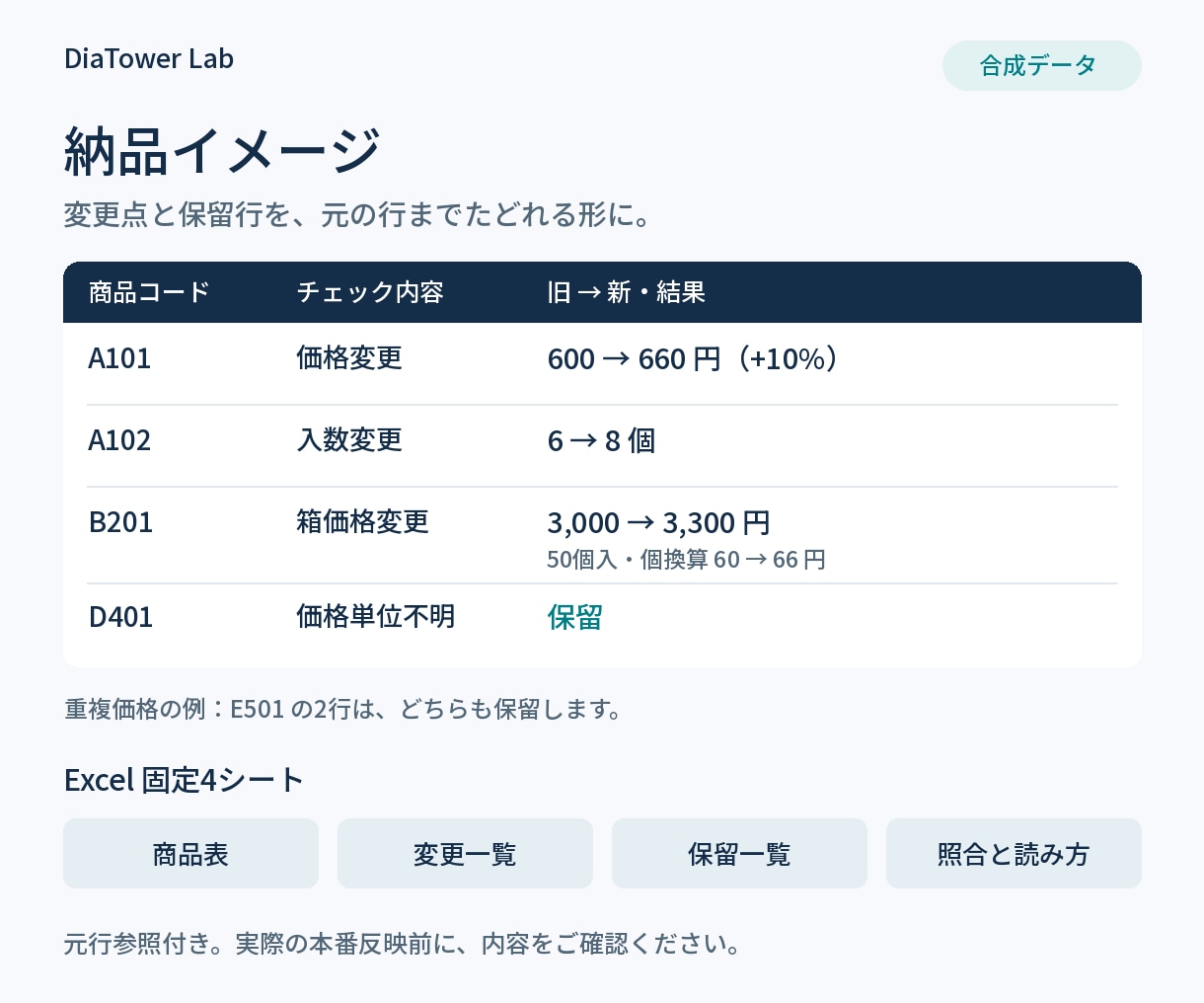The image size is (1204, 1003).
Task: Click the 納品イメージ heading
Action: tap(222, 152)
